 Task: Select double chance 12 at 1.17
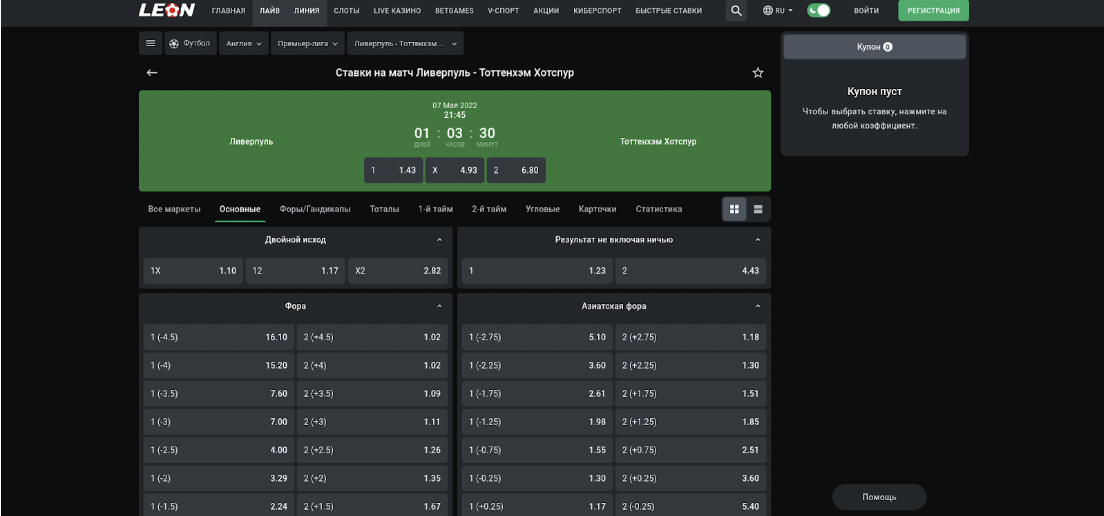click(x=295, y=270)
